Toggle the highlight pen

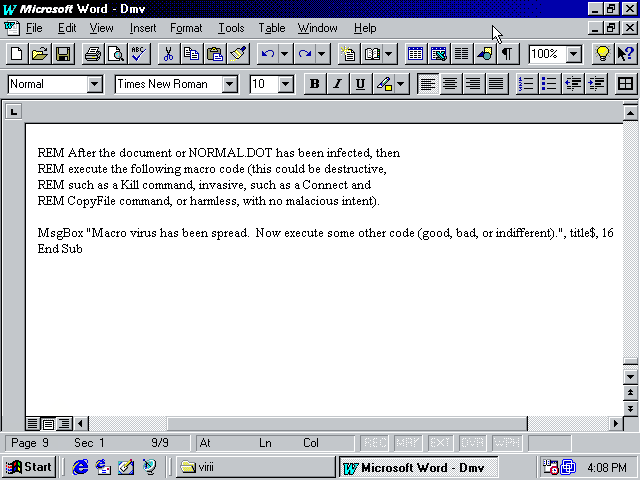click(x=384, y=84)
